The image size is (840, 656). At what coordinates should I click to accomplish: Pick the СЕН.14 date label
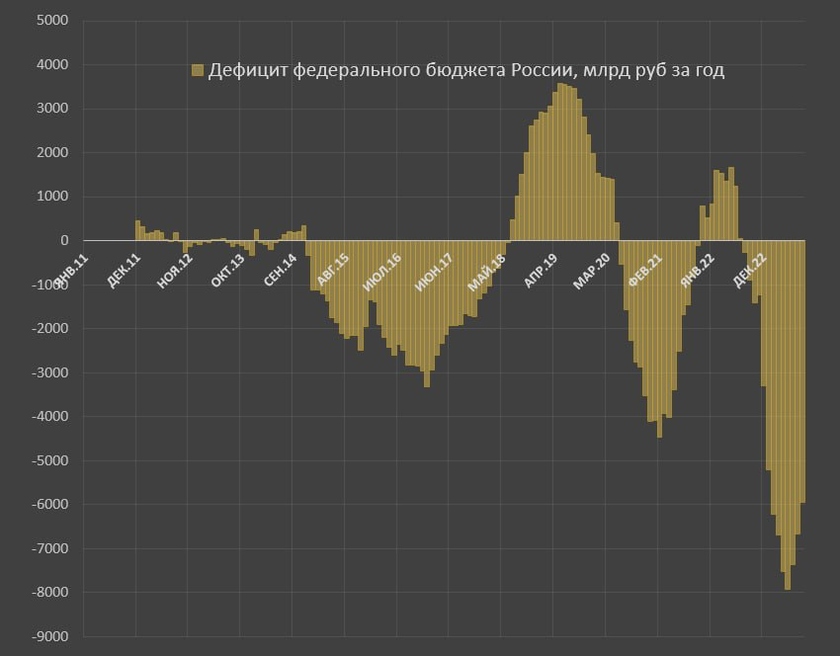(280, 270)
